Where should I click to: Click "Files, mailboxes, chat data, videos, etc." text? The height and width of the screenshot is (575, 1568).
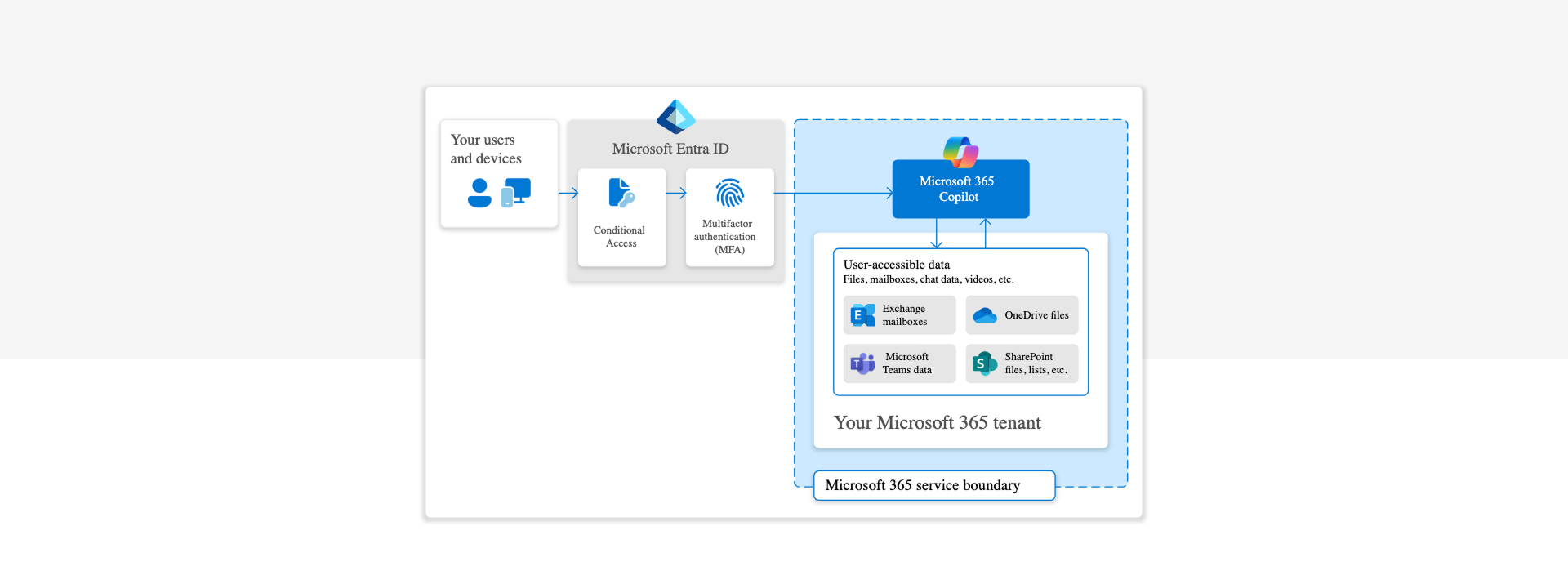pyautogui.click(x=929, y=279)
